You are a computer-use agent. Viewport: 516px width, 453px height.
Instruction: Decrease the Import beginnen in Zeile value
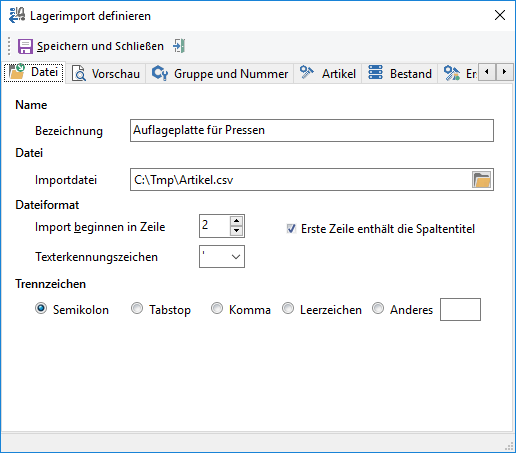click(x=236, y=231)
